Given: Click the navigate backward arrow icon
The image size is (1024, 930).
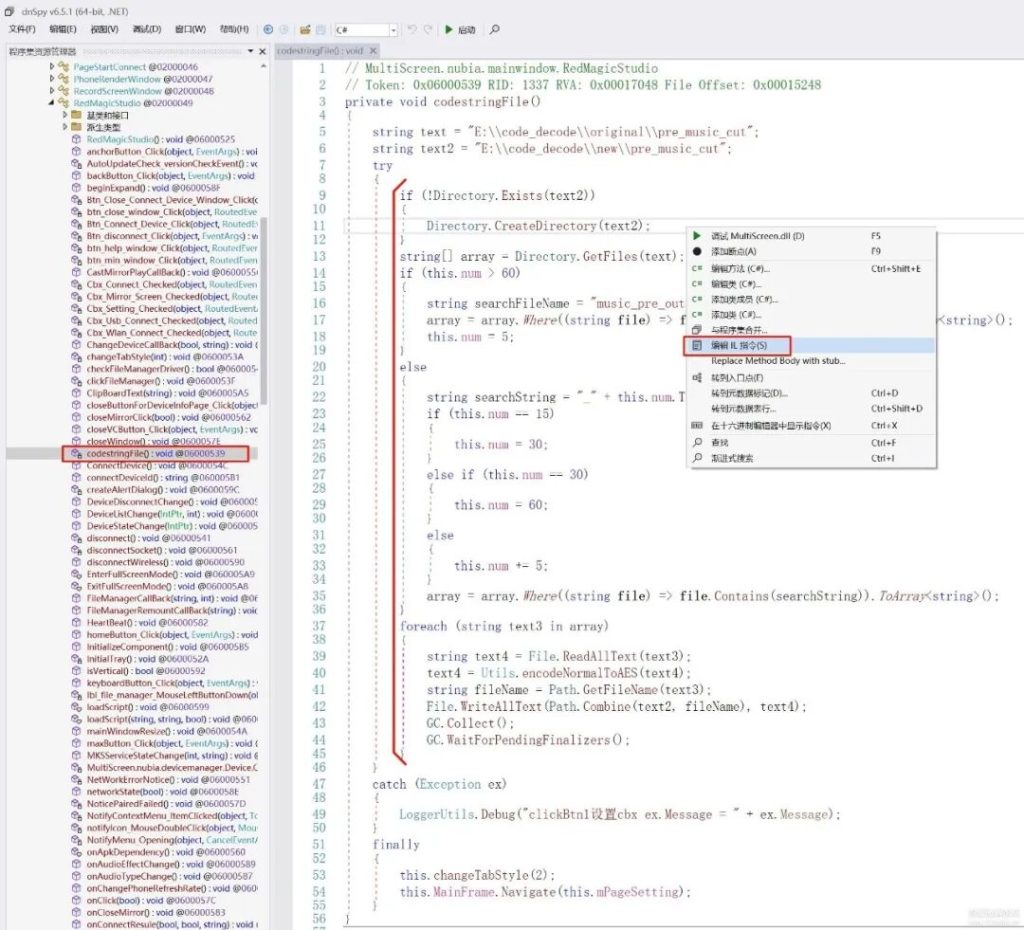Looking at the screenshot, I should pyautogui.click(x=268, y=29).
